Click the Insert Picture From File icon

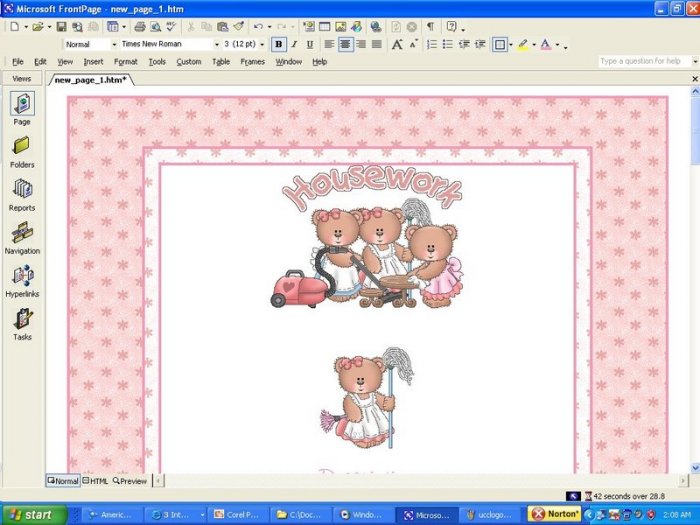(x=341, y=27)
